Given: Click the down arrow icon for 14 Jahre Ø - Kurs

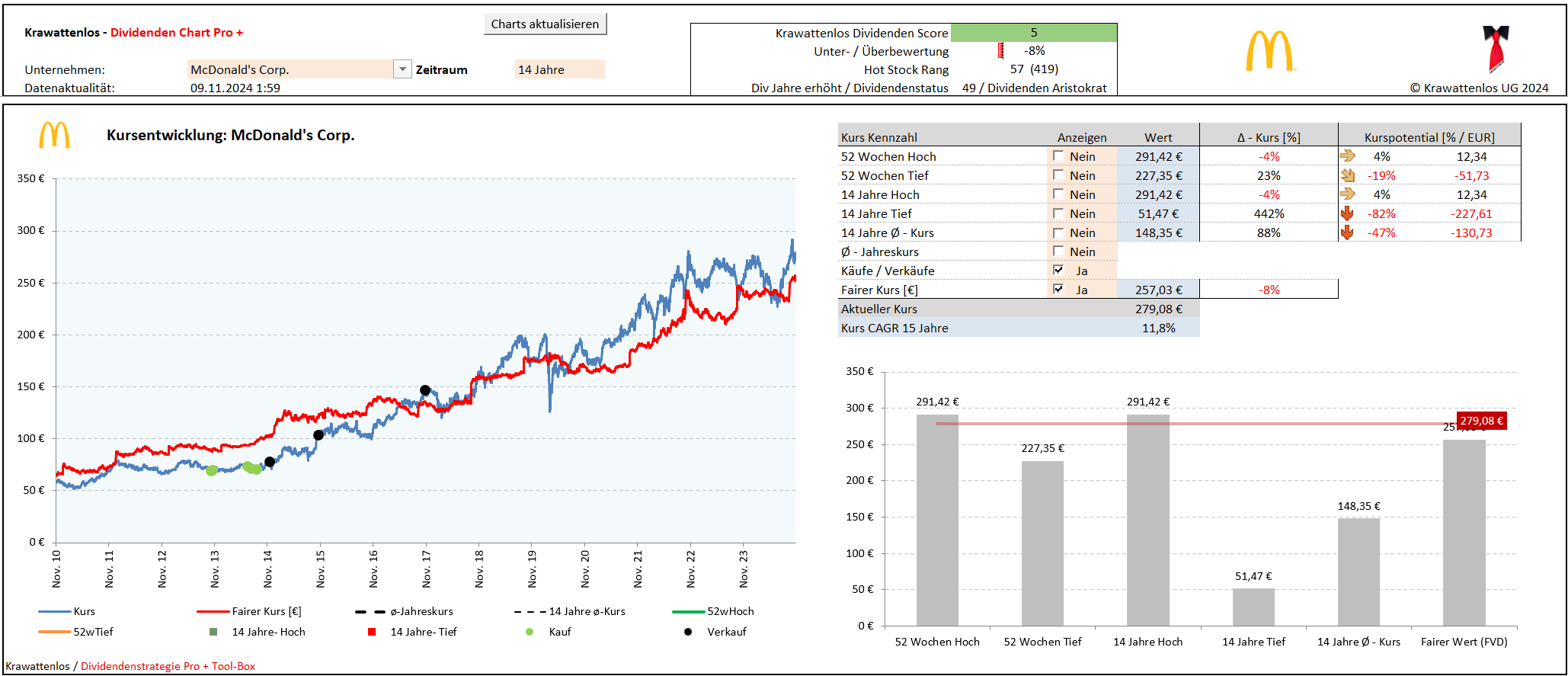Looking at the screenshot, I should tap(1347, 232).
